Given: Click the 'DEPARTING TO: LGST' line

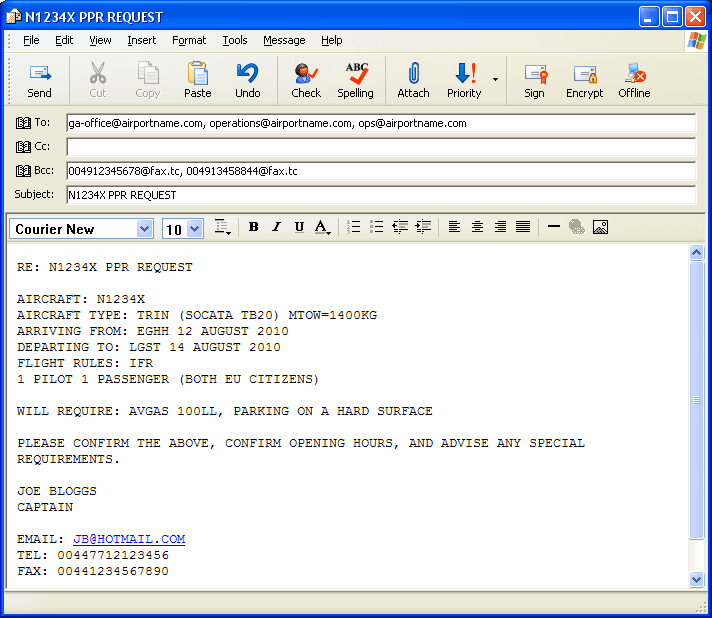Looking at the screenshot, I should pyautogui.click(x=149, y=347).
